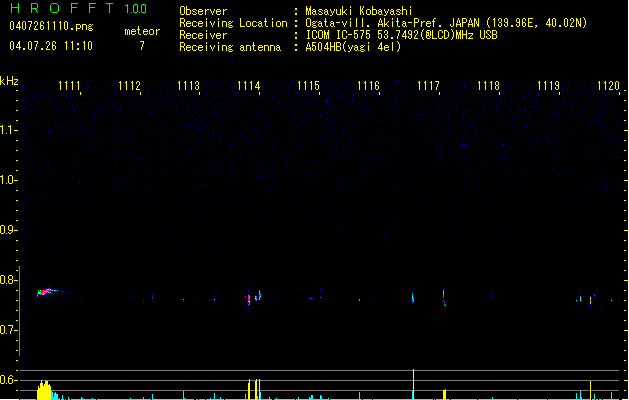
Task: Click time axis marker 1119
Action: click(548, 85)
